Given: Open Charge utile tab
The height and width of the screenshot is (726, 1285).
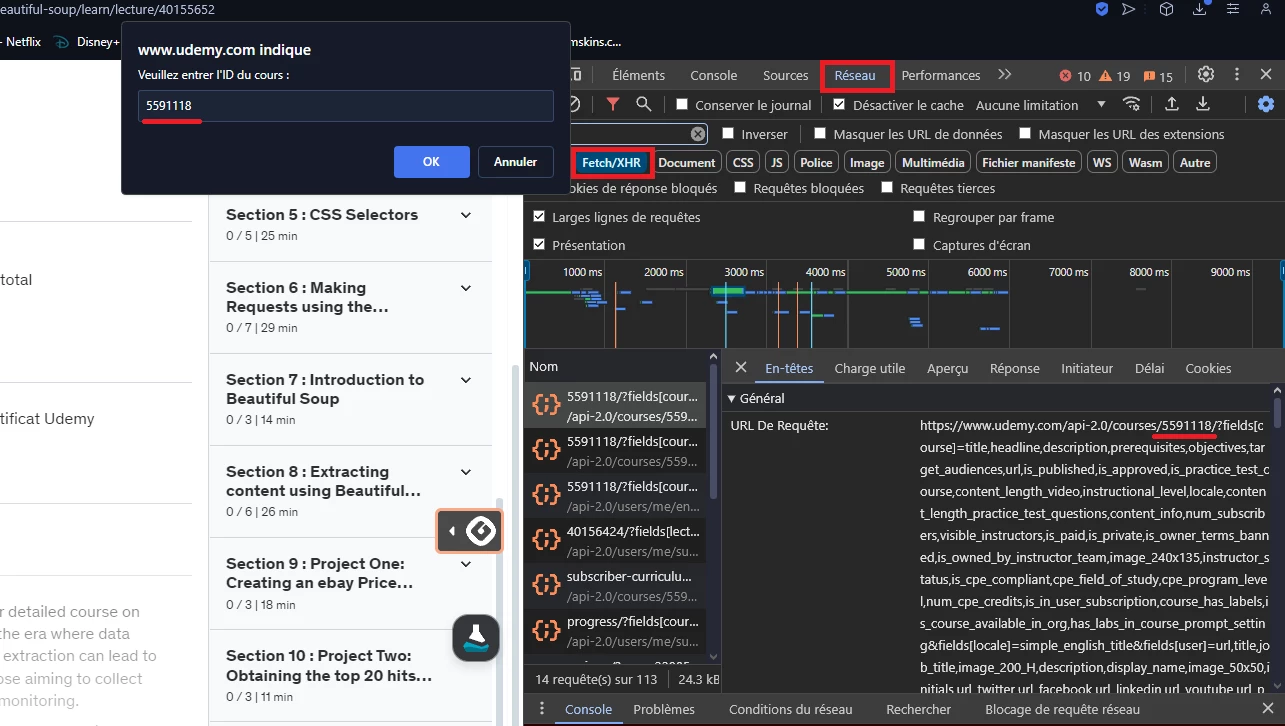Looking at the screenshot, I should [870, 369].
